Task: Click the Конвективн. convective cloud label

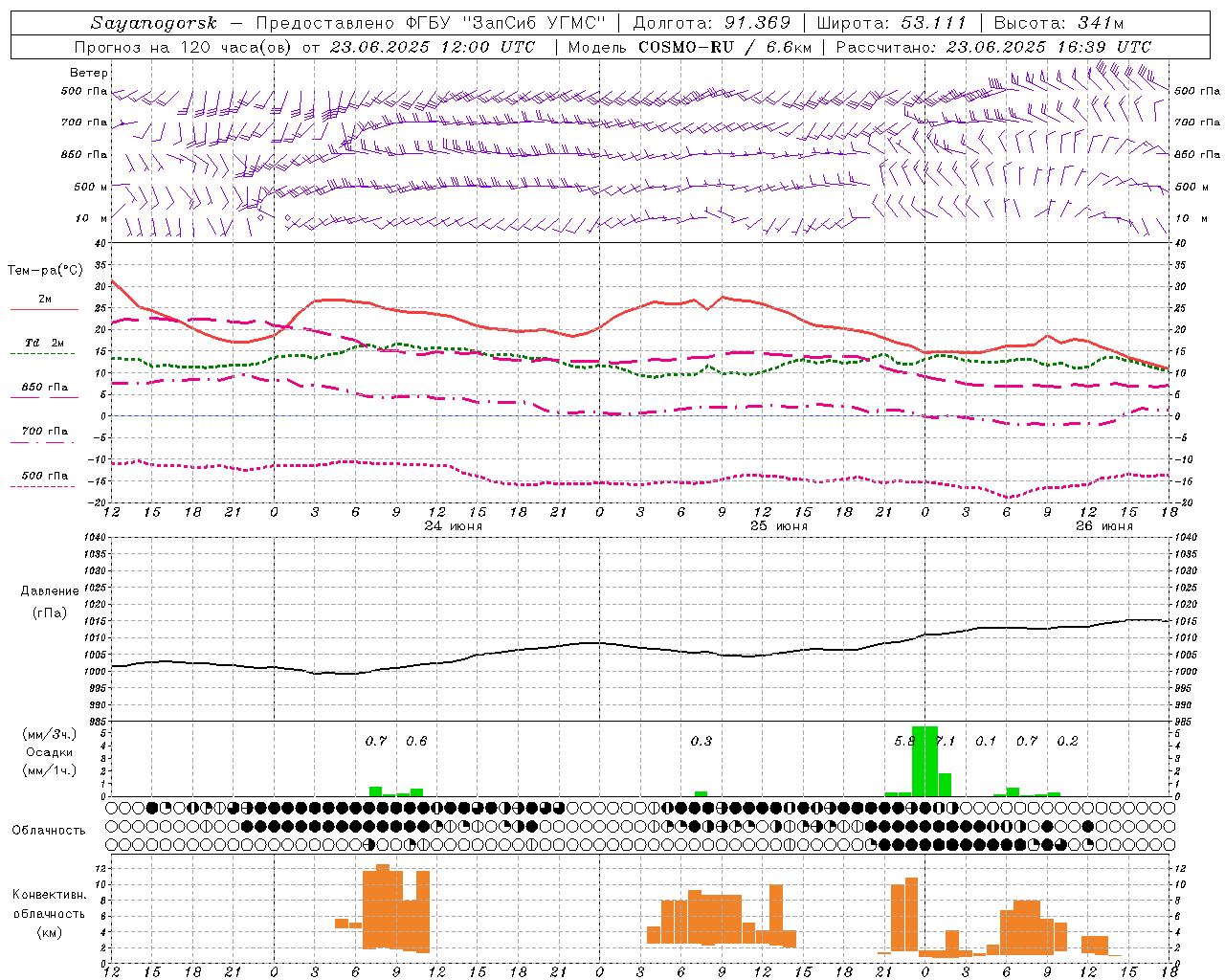Action: (x=50, y=895)
